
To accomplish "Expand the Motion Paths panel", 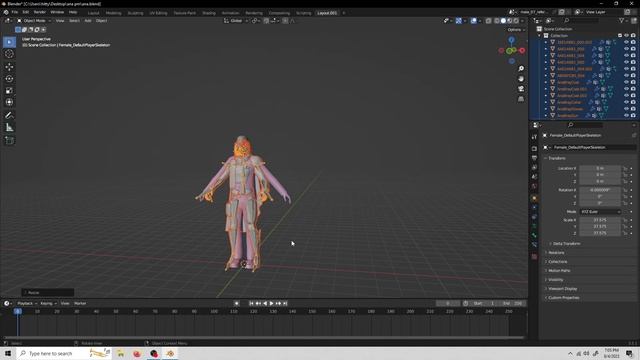I will (559, 271).
